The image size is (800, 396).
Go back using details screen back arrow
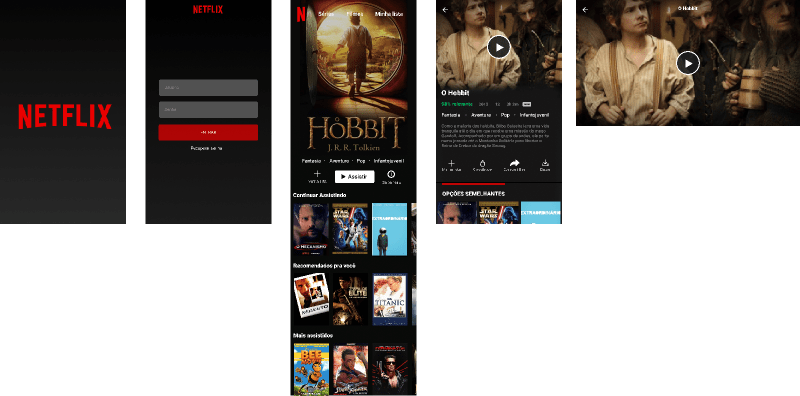(445, 10)
